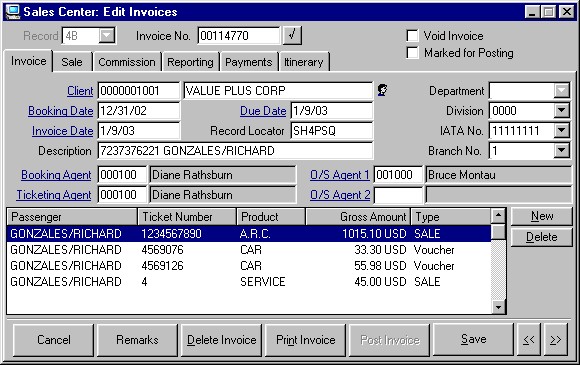Click the Due Date link
Viewport: 580px width, 365px height.
[x=263, y=111]
